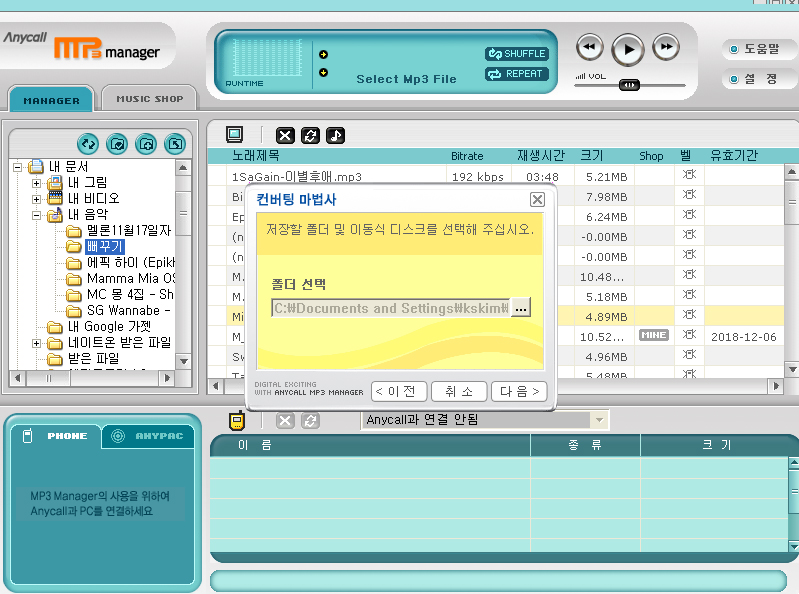The image size is (799, 594).
Task: Sort phone list by 종 류 column
Action: pyautogui.click(x=585, y=445)
